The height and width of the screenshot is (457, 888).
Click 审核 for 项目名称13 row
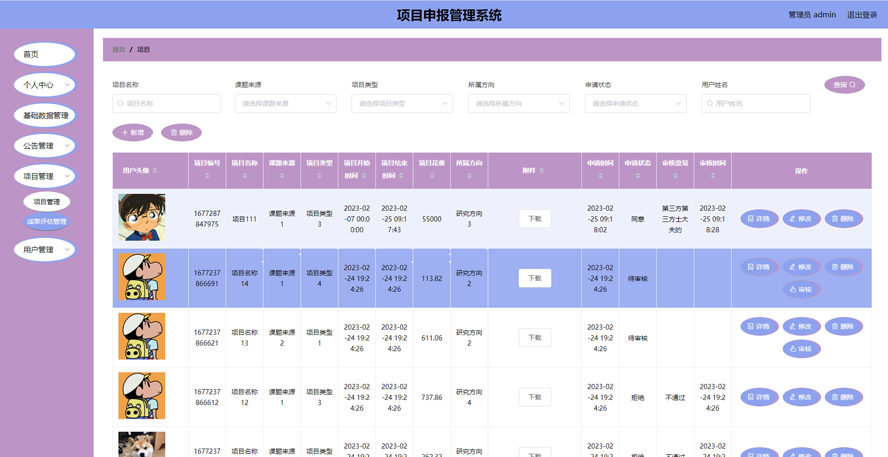[x=801, y=349]
